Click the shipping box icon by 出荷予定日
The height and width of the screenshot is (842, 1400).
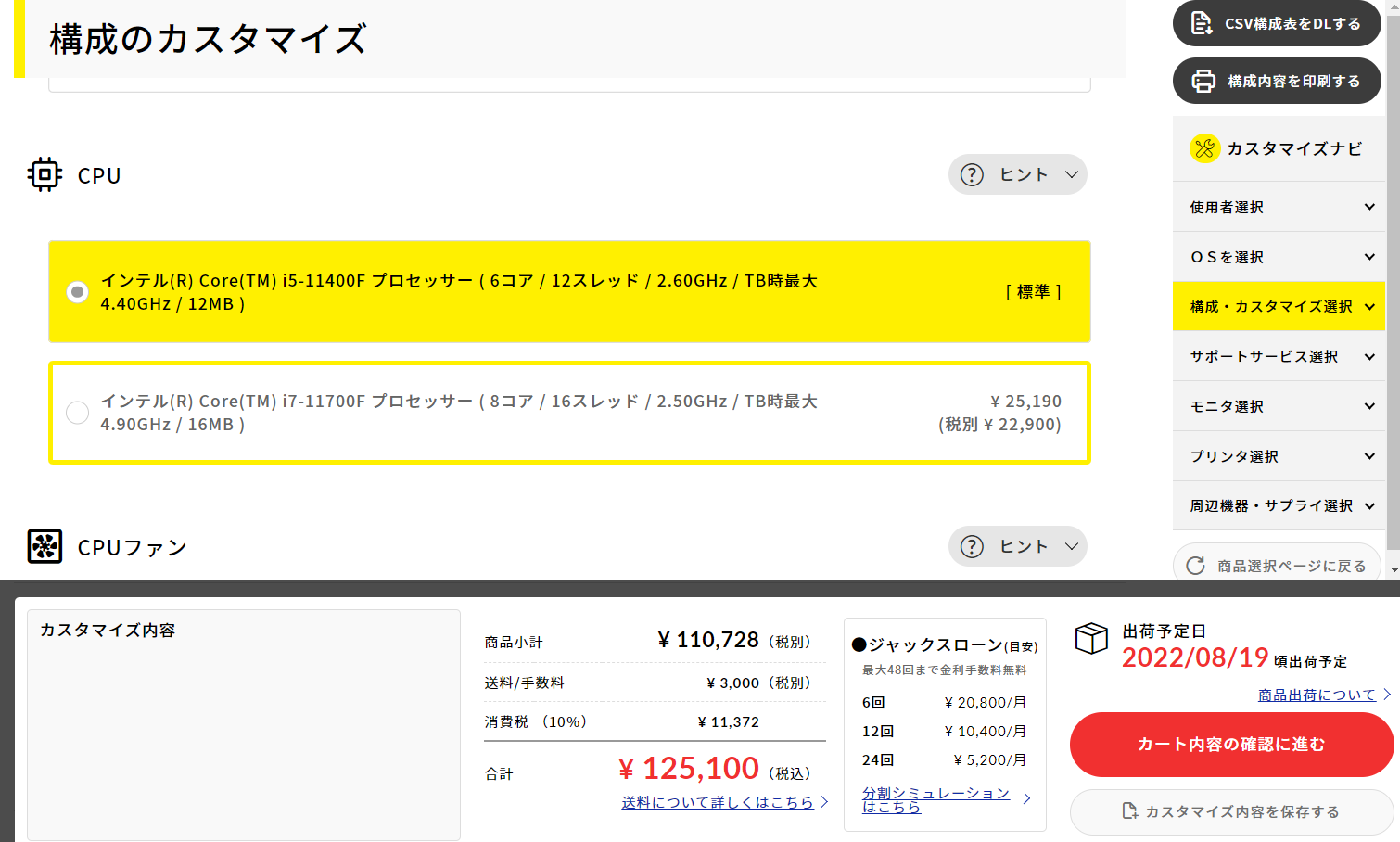point(1091,638)
